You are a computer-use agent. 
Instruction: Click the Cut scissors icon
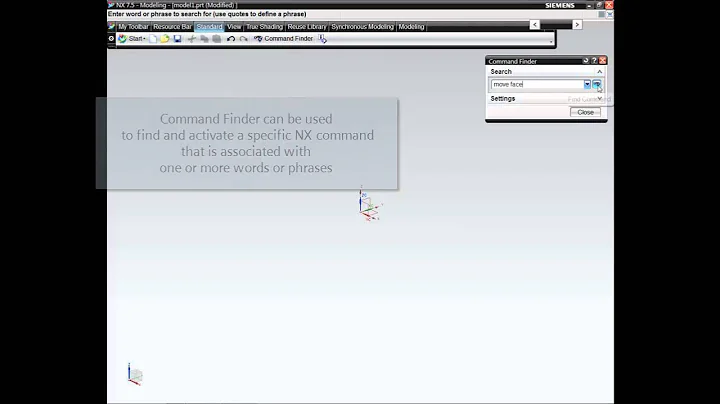coord(191,39)
